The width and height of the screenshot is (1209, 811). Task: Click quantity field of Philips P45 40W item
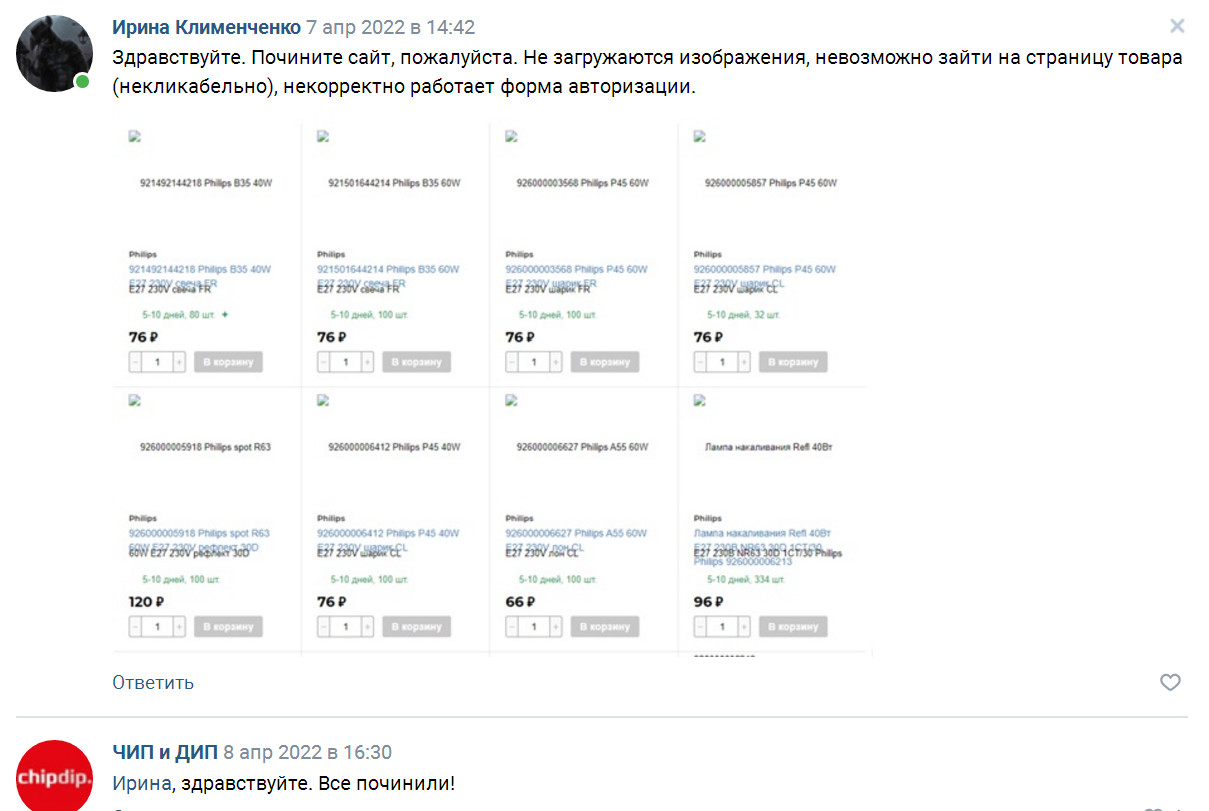click(346, 626)
